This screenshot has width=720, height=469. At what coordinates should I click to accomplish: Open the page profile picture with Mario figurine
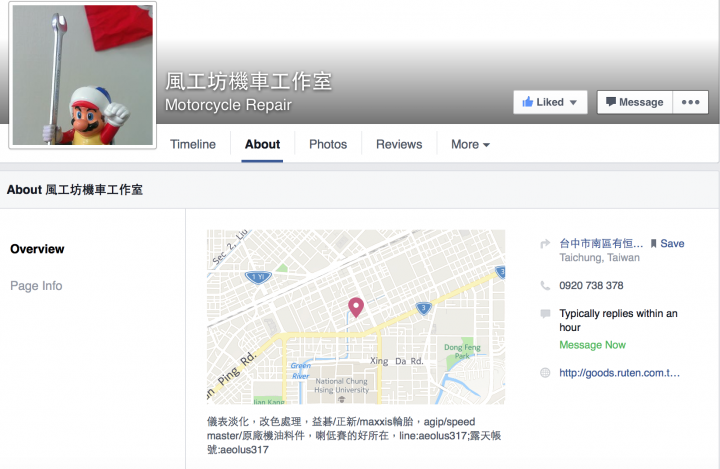[83, 75]
